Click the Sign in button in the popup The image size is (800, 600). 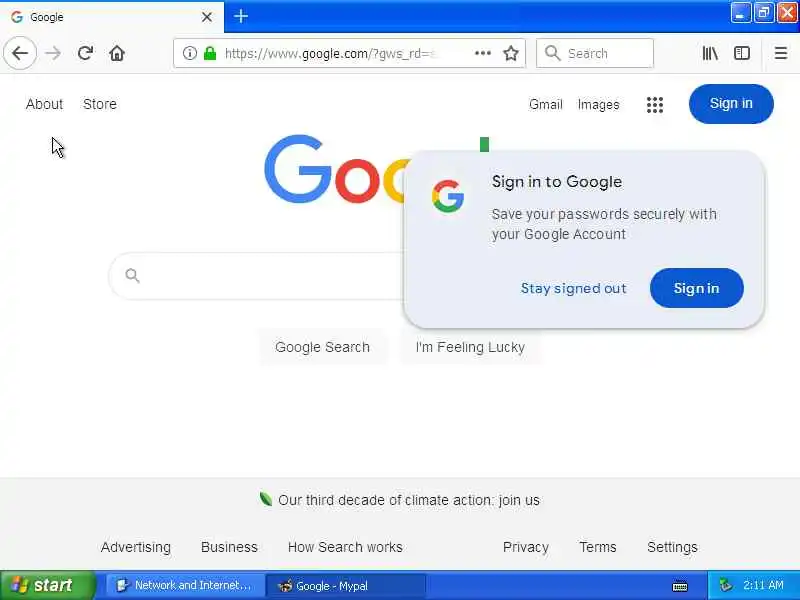click(x=696, y=288)
